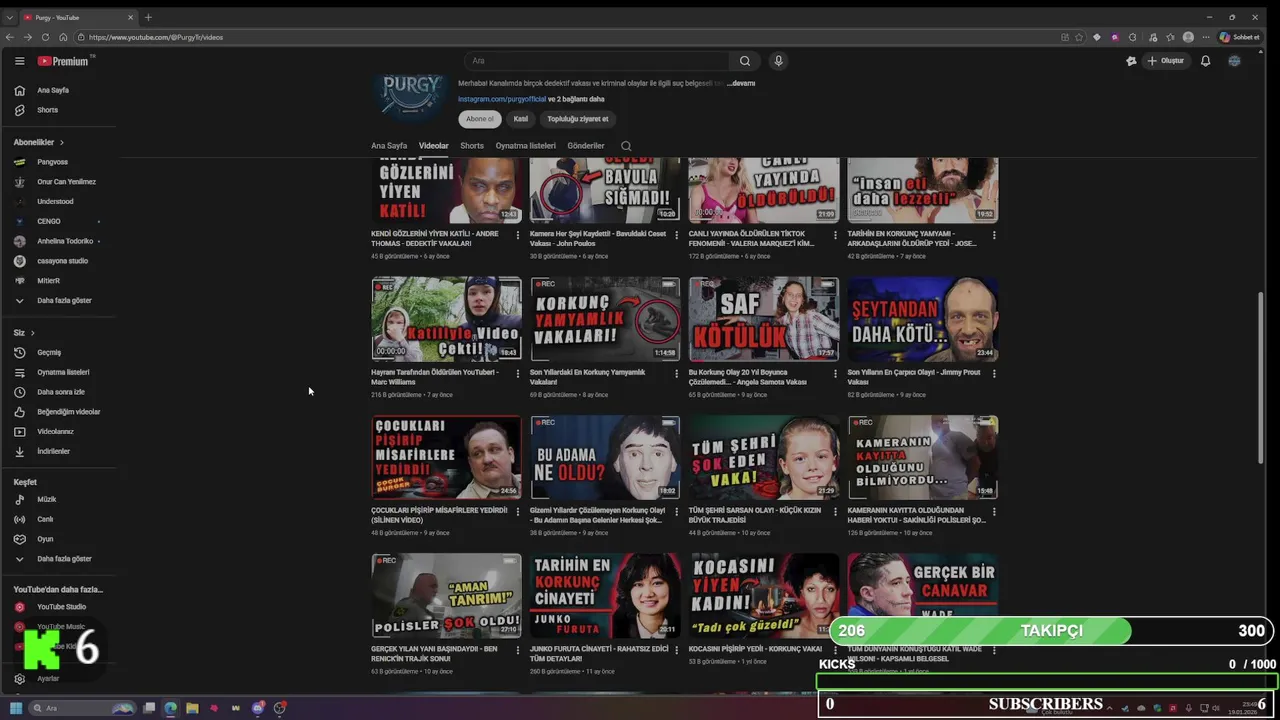Open browser extensions icon
This screenshot has height=720, width=1280.
point(1132,37)
